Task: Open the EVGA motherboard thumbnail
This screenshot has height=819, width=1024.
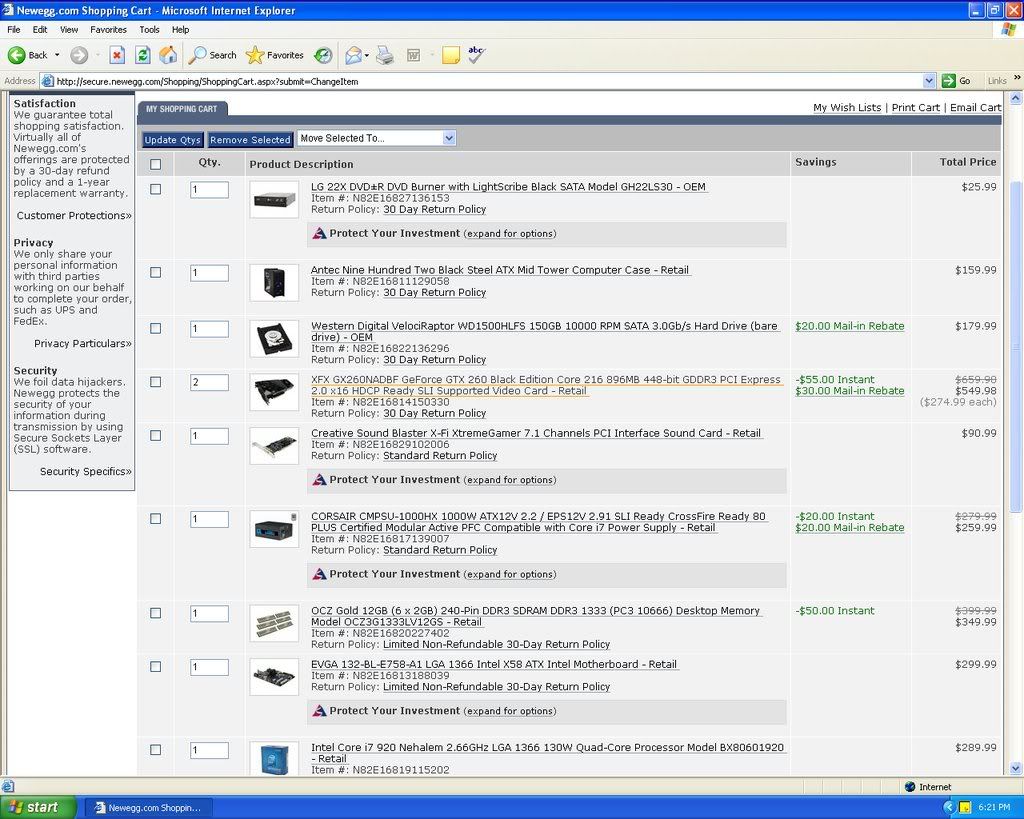Action: 274,677
